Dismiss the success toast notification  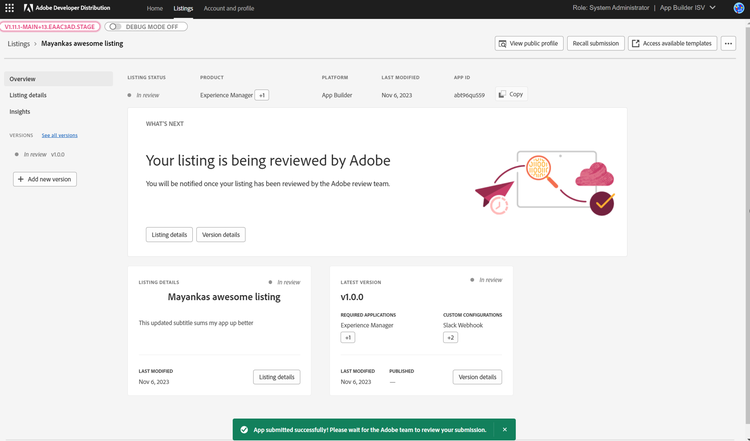[x=505, y=430]
